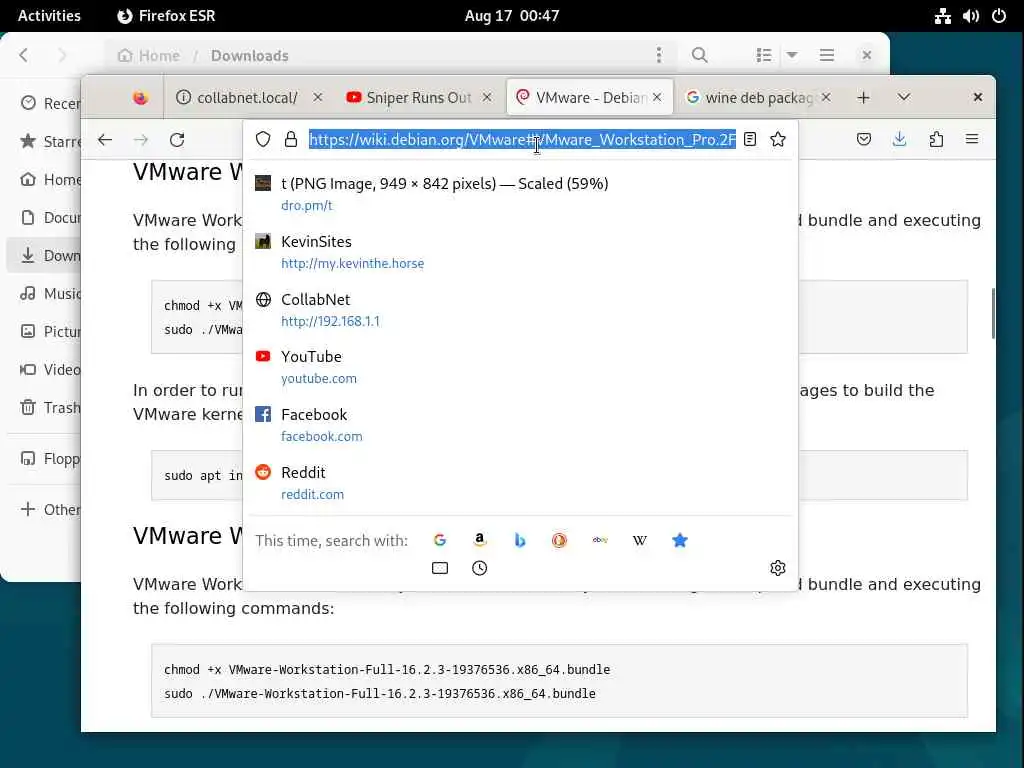Open the power icon in the top bar

coord(999,16)
